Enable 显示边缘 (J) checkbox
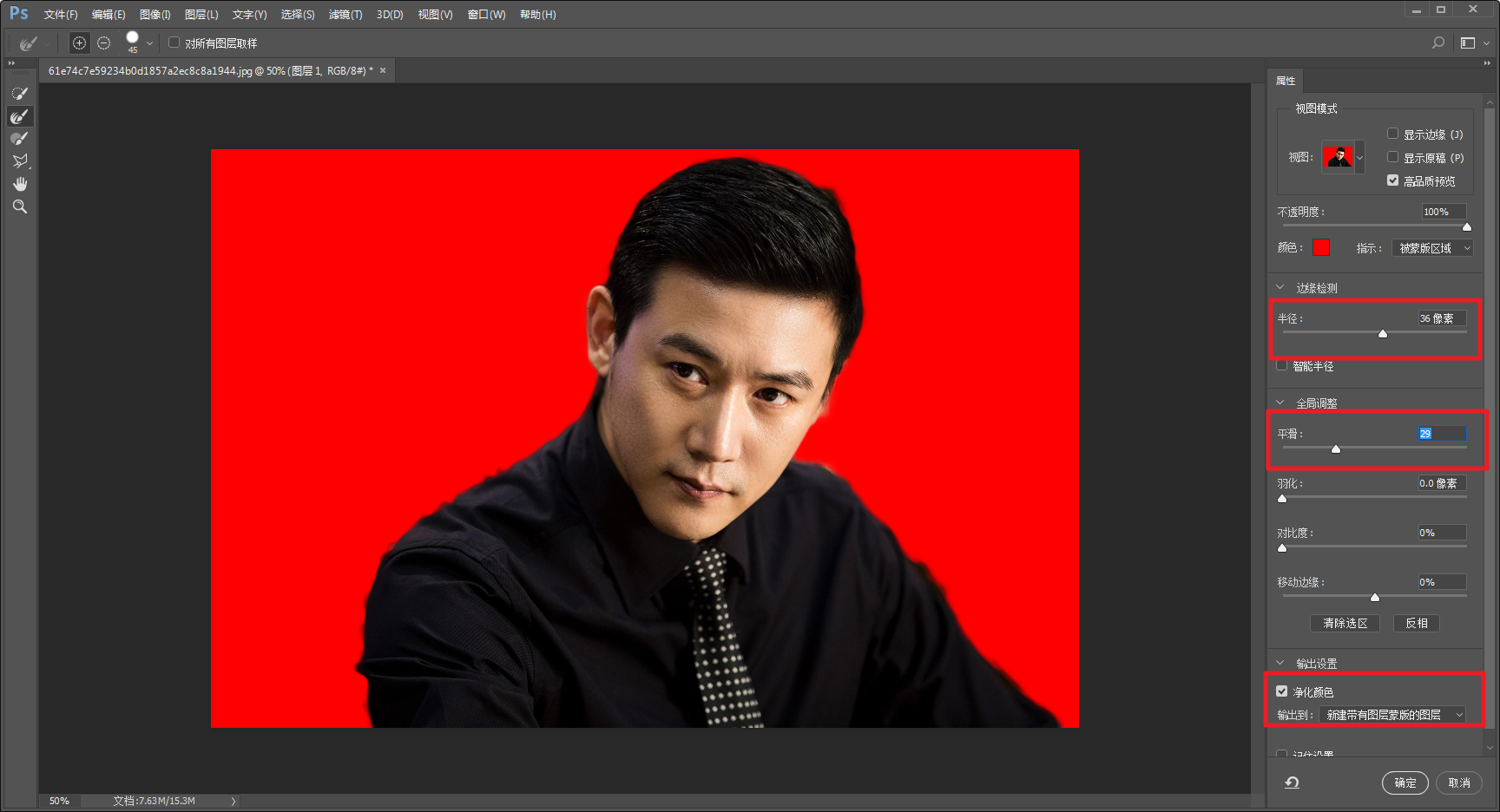1500x812 pixels. [x=1392, y=134]
